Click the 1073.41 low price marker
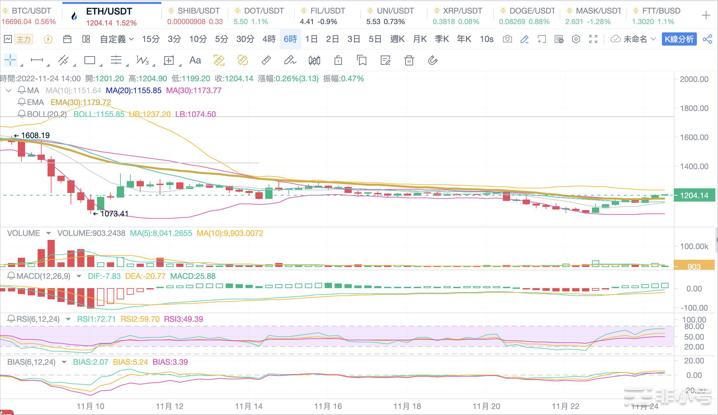Viewport: 718px width, 415px height. [x=110, y=213]
